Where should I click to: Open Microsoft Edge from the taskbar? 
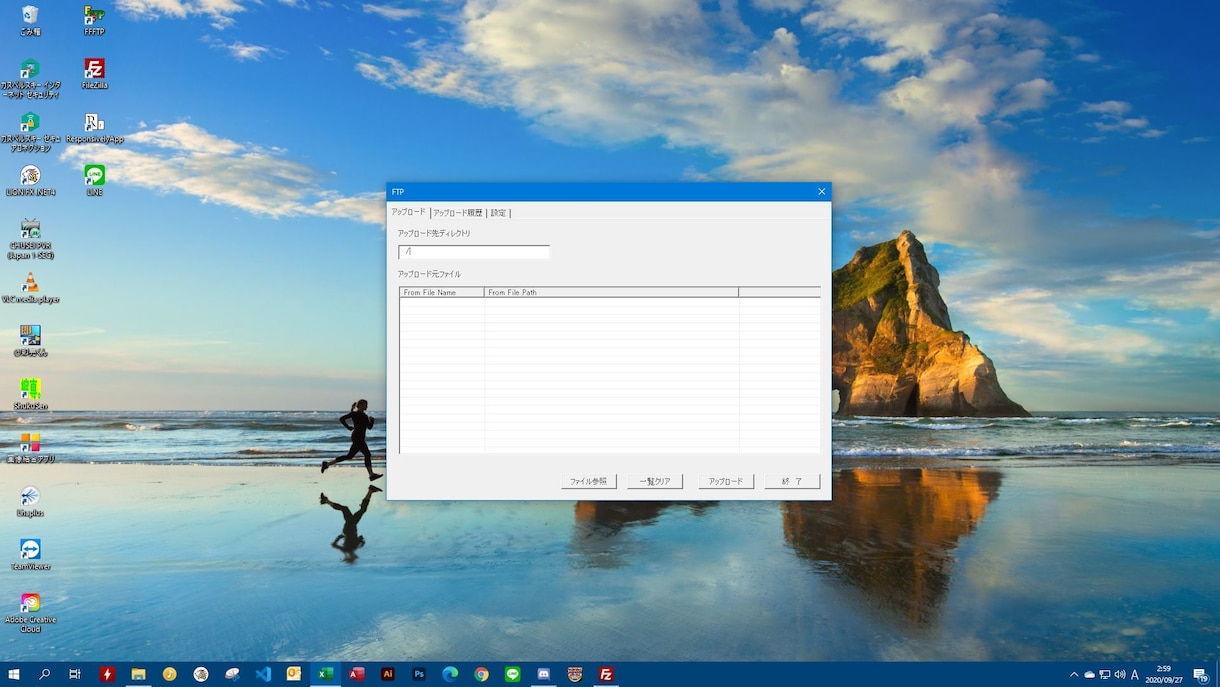coord(450,674)
